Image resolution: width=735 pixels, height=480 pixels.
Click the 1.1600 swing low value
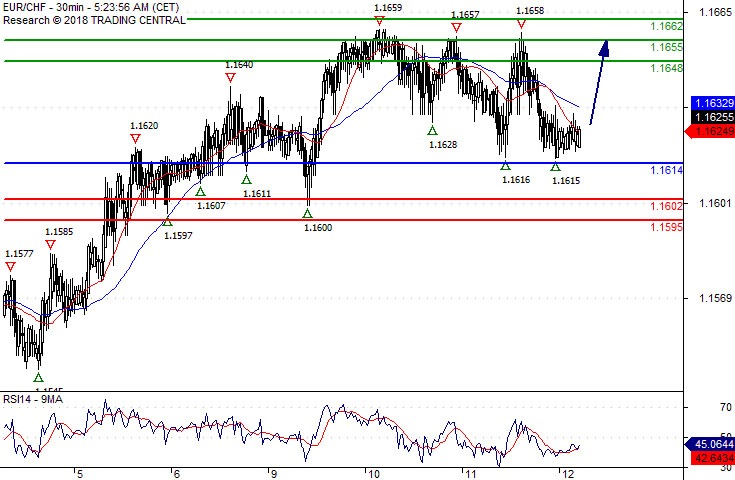pos(318,228)
